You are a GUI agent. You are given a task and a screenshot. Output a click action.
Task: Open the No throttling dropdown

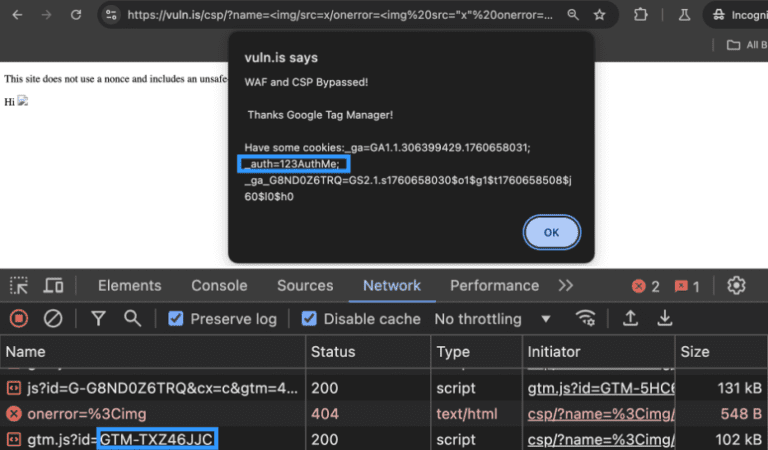[492, 319]
